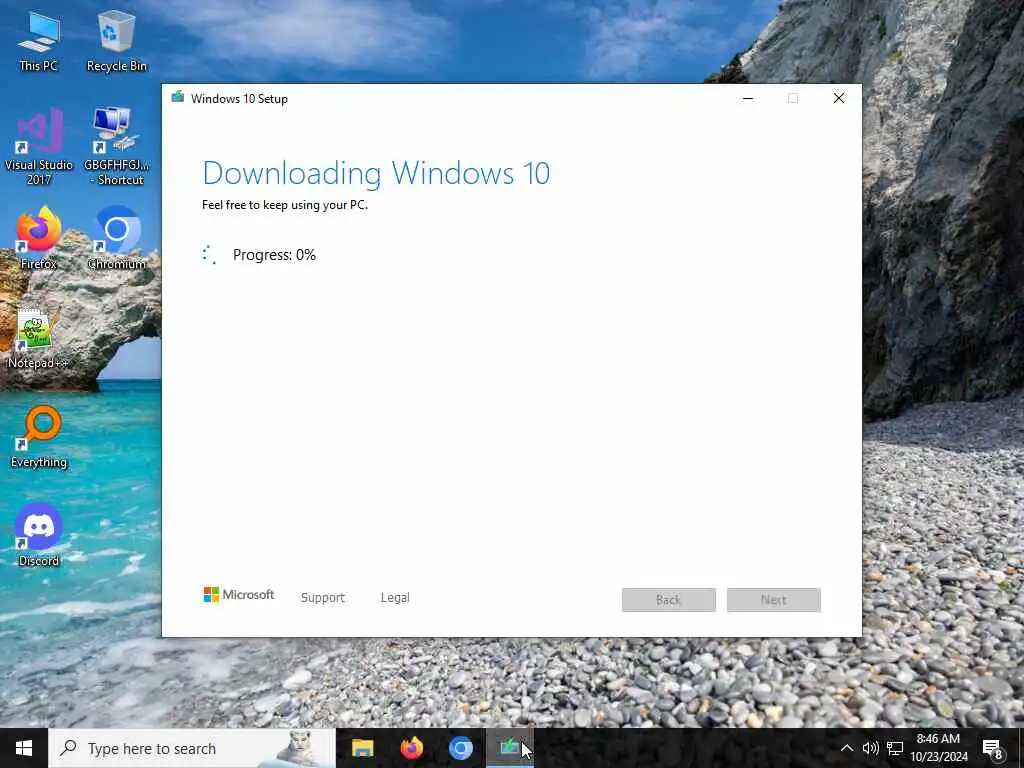The height and width of the screenshot is (768, 1024).
Task: Click the Windows 10 Setup title icon
Action: [178, 98]
